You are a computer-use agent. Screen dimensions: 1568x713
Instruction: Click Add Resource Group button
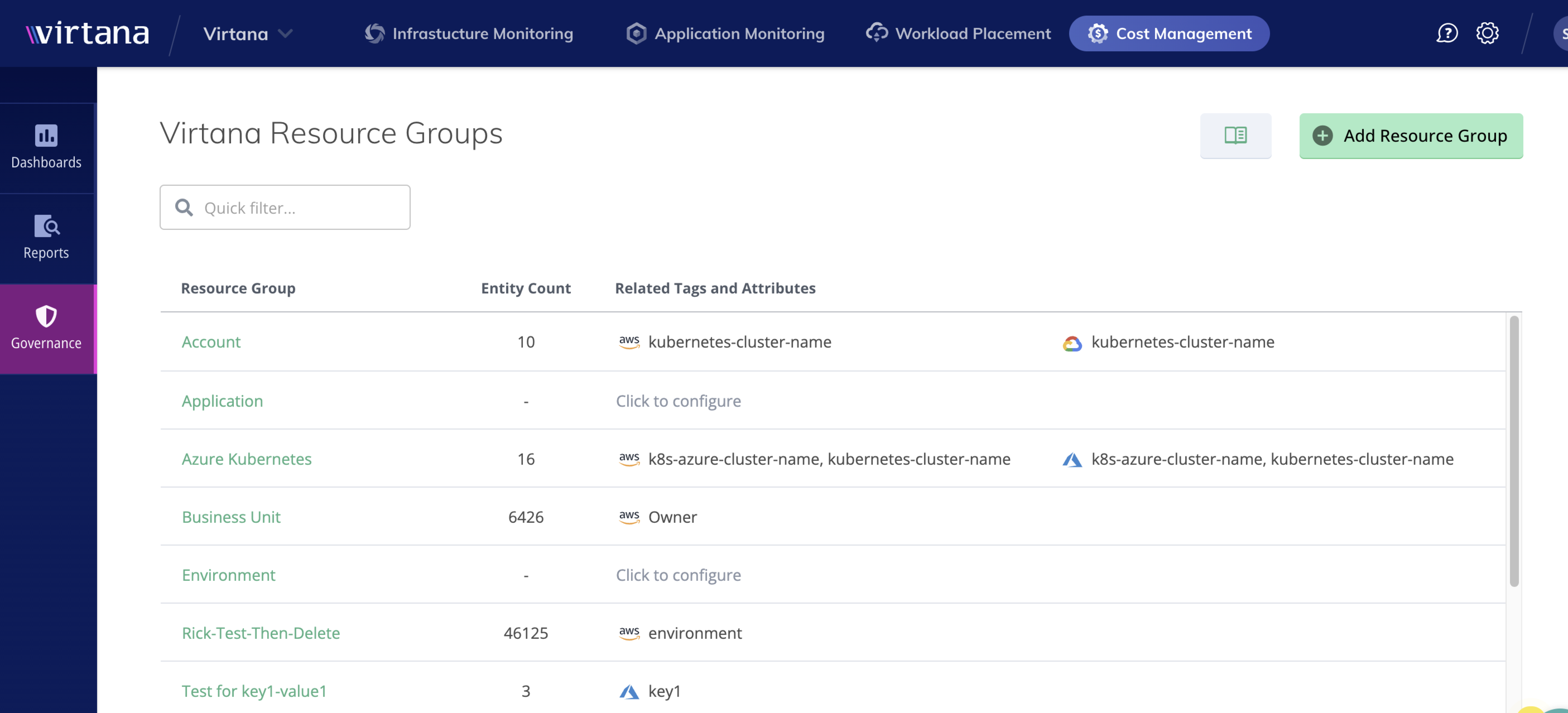pyautogui.click(x=1411, y=136)
